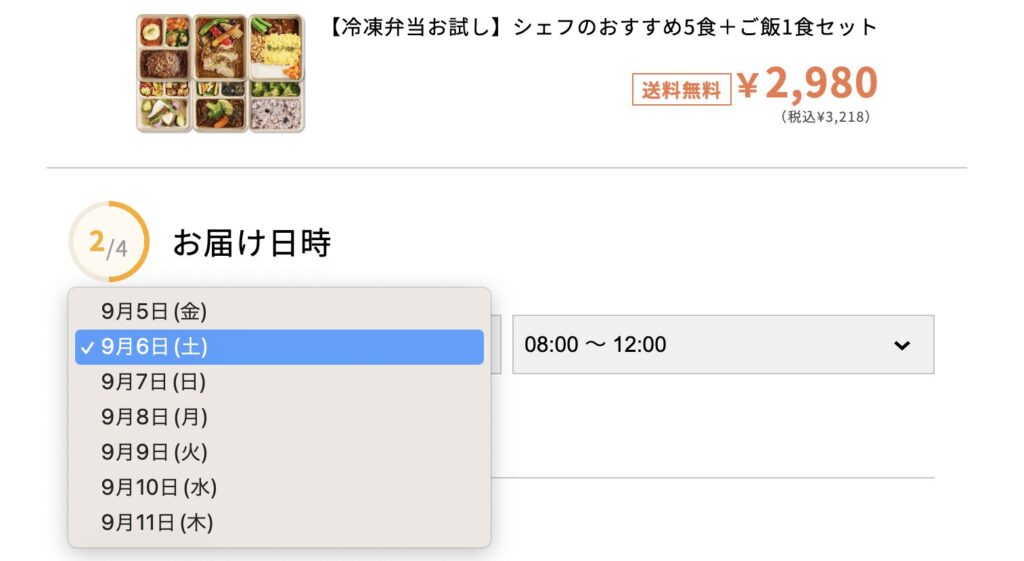Click the checkmark beside 9月6日 (土)

pyautogui.click(x=88, y=347)
